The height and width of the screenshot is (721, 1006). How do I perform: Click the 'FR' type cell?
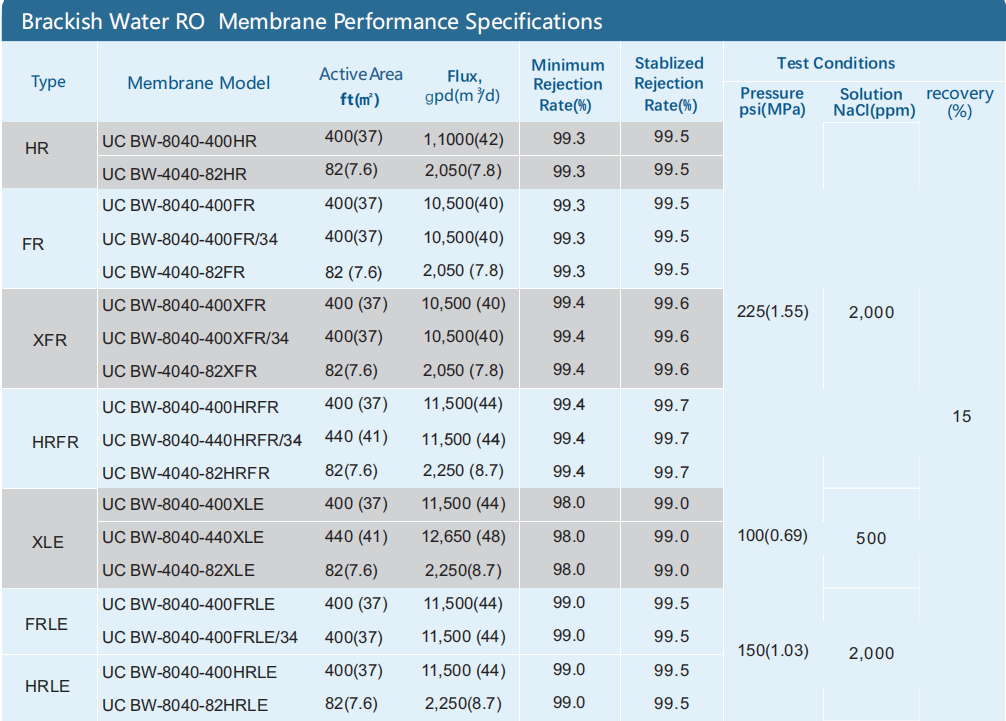coord(33,244)
